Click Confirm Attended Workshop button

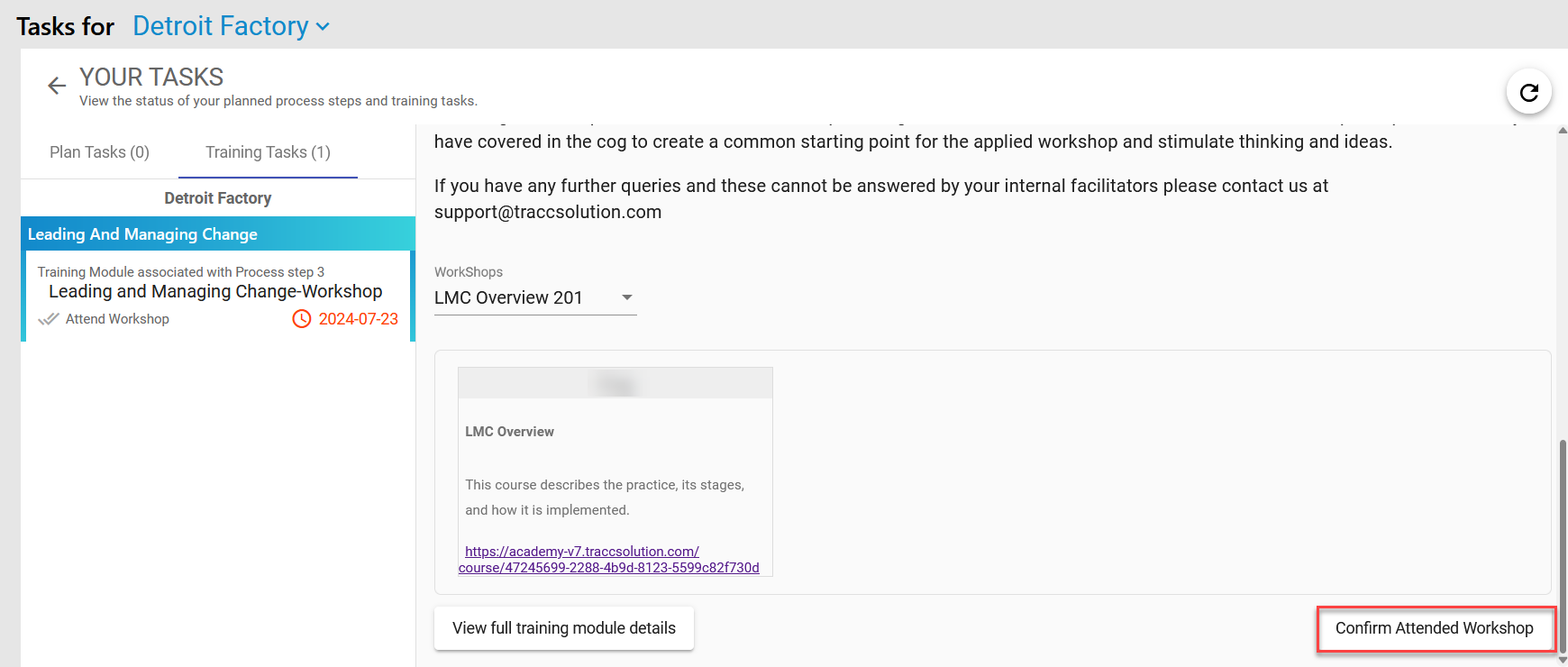(x=1435, y=628)
